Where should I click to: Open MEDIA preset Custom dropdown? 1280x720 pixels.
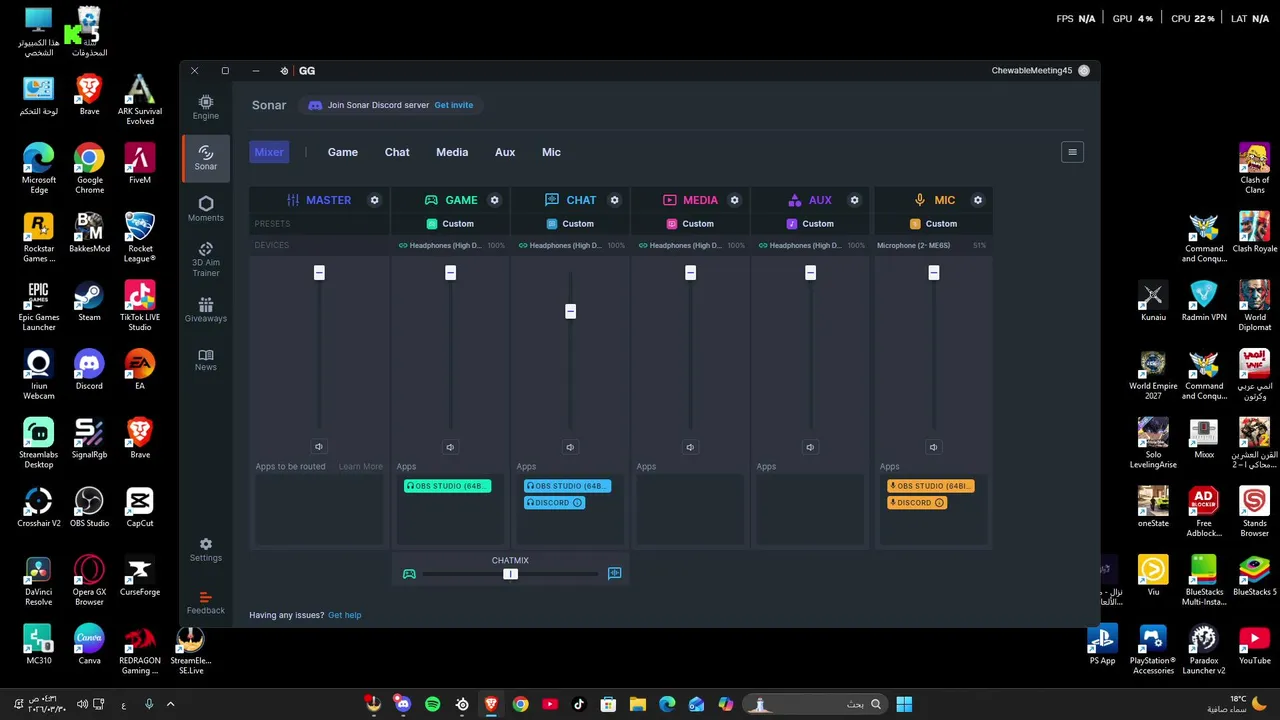pos(690,224)
